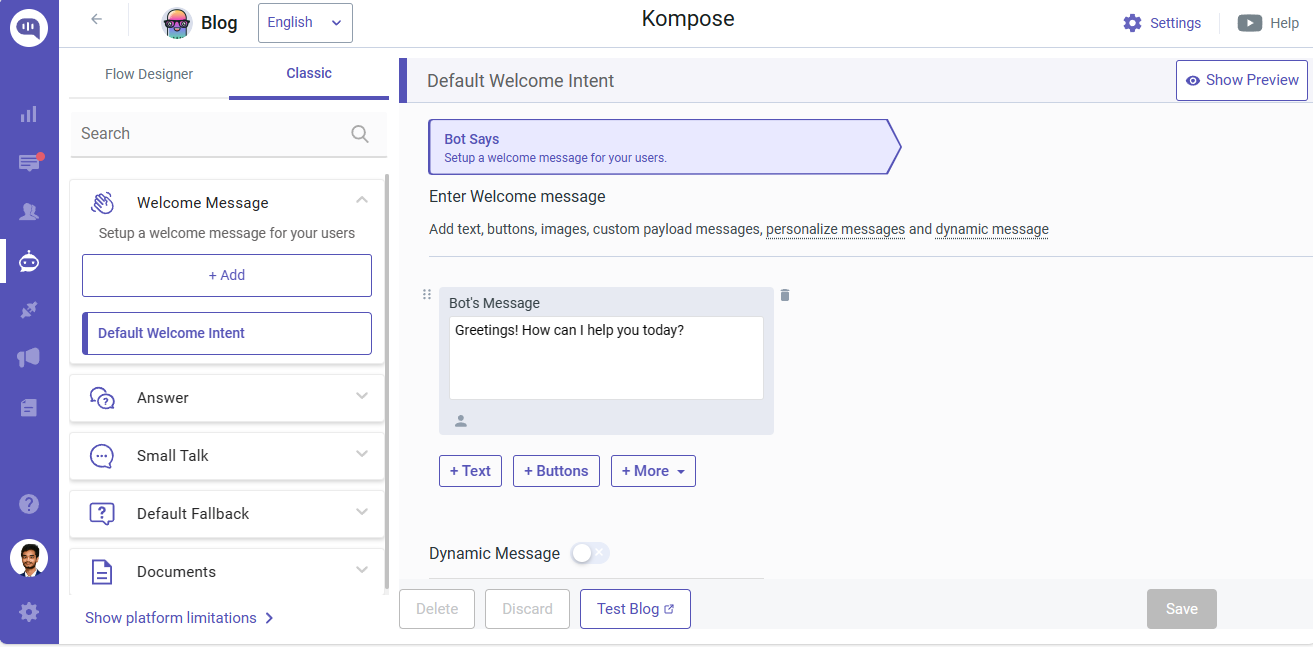Click Show platform limitations link
Viewport: 1313px width, 647px height.
point(179,618)
